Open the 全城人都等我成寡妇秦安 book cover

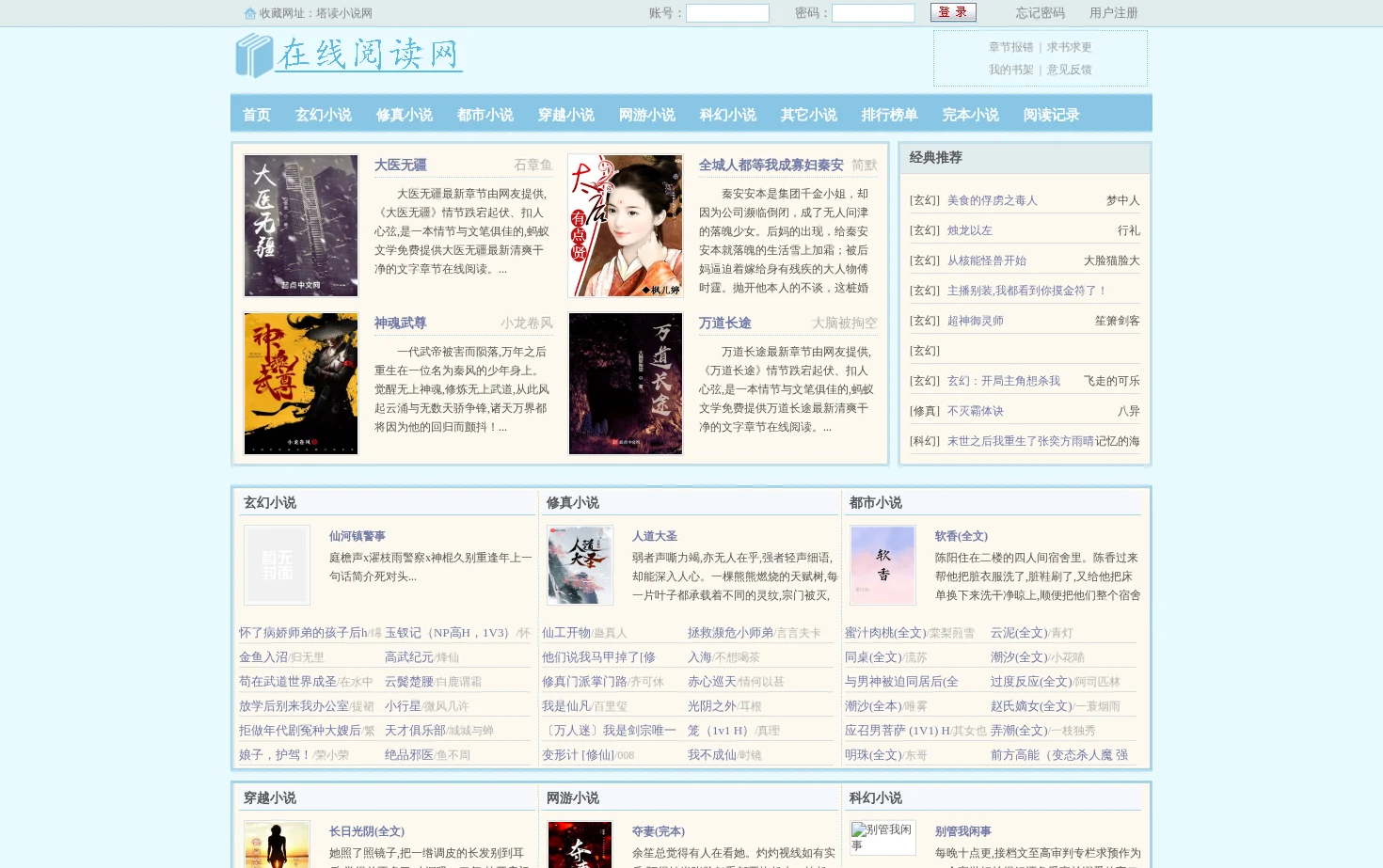tap(626, 226)
